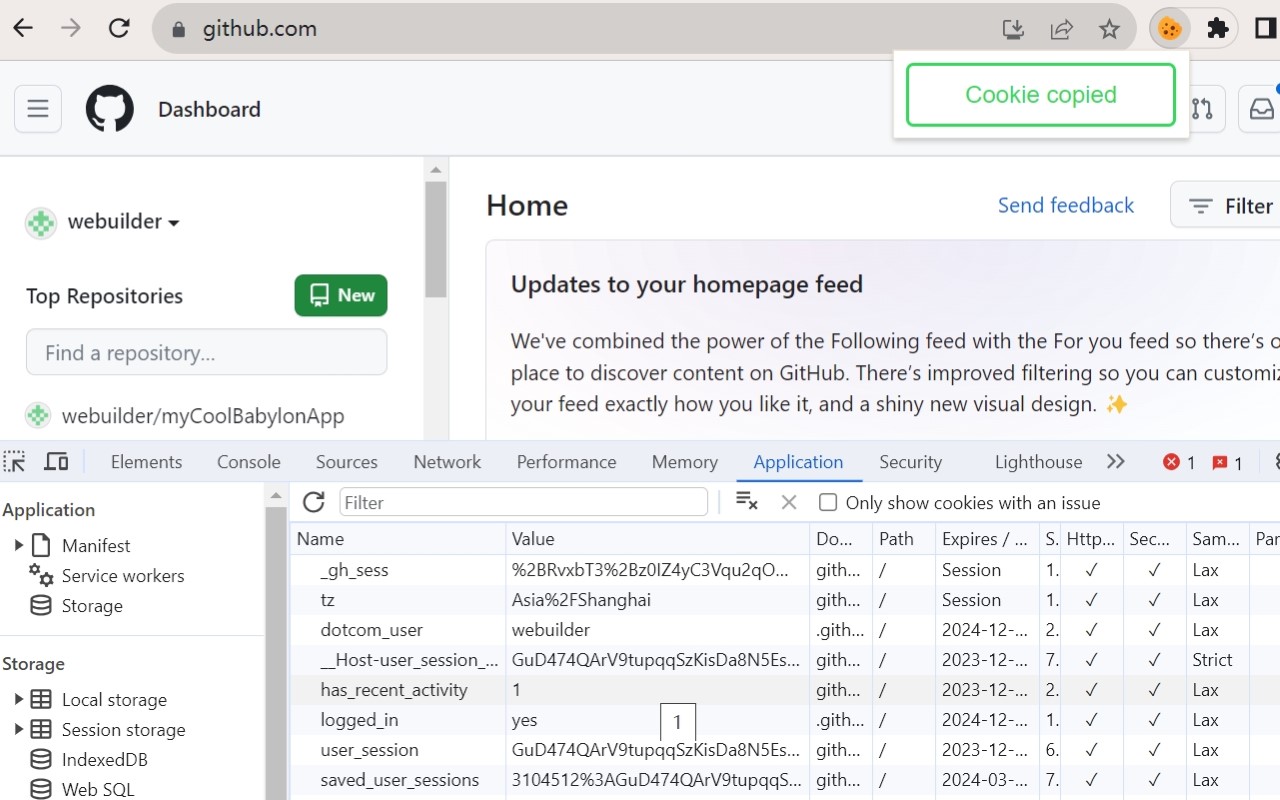Select the inspect element tool in DevTools

click(x=13, y=461)
